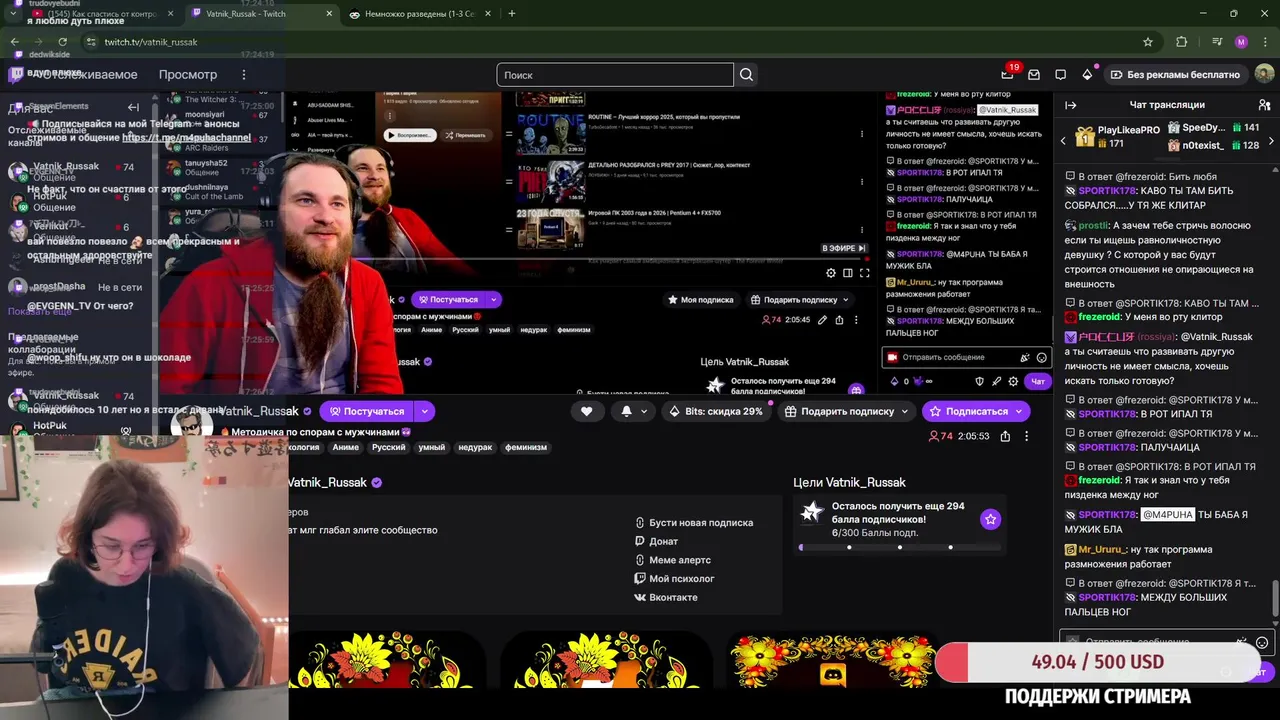Click shield moderator icon in stream chat
This screenshot has height=720, width=1280.
coord(980,381)
